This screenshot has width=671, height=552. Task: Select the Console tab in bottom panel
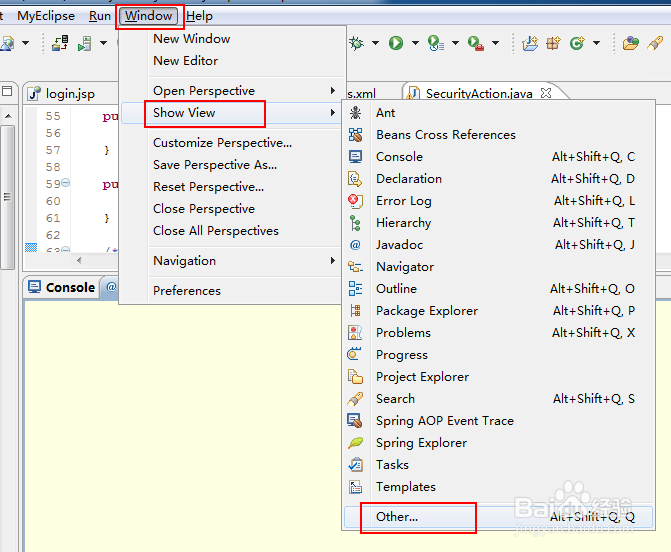pyautogui.click(x=62, y=287)
